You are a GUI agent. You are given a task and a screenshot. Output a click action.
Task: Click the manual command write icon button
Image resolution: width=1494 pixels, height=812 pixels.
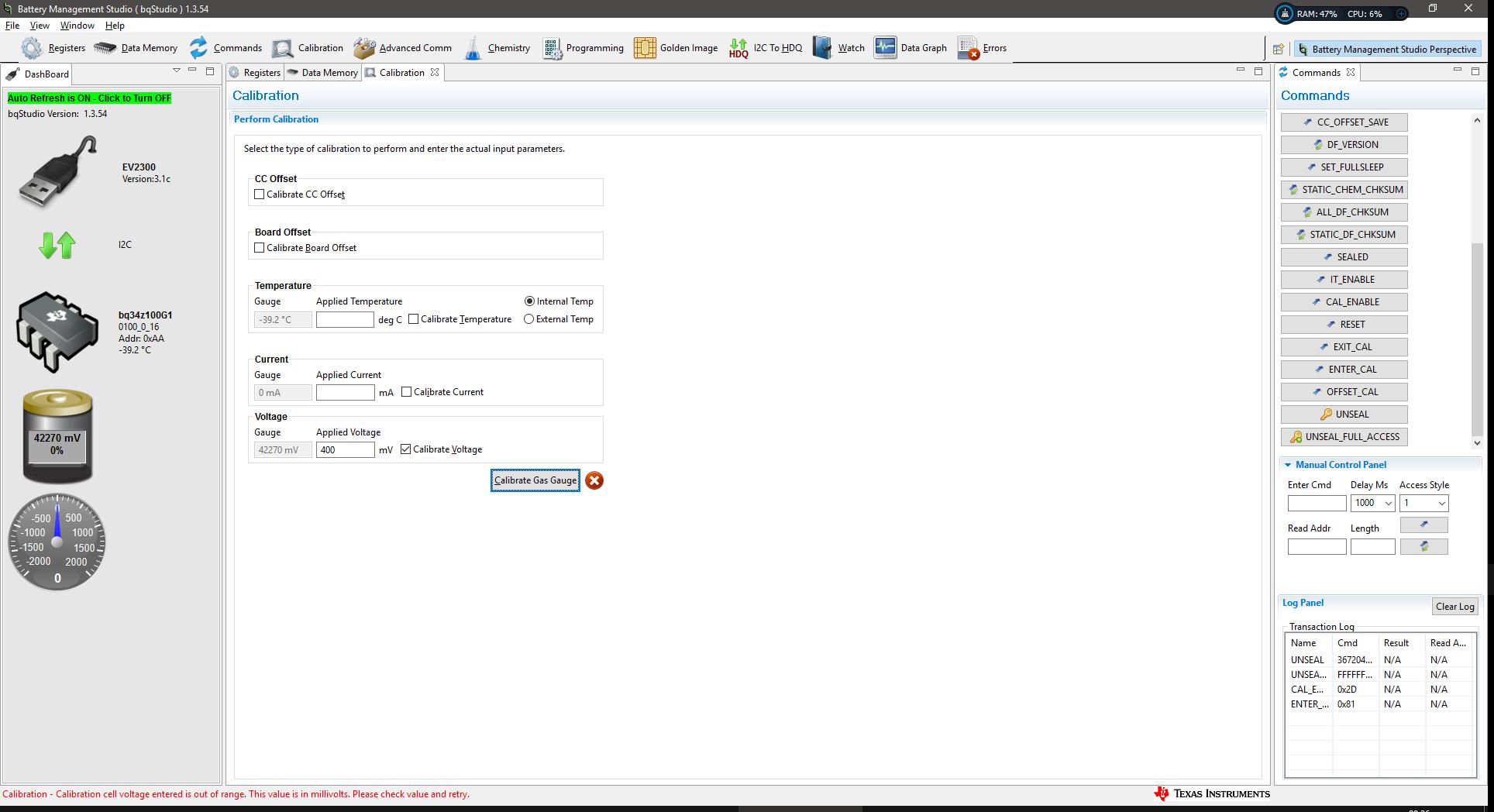pos(1423,525)
